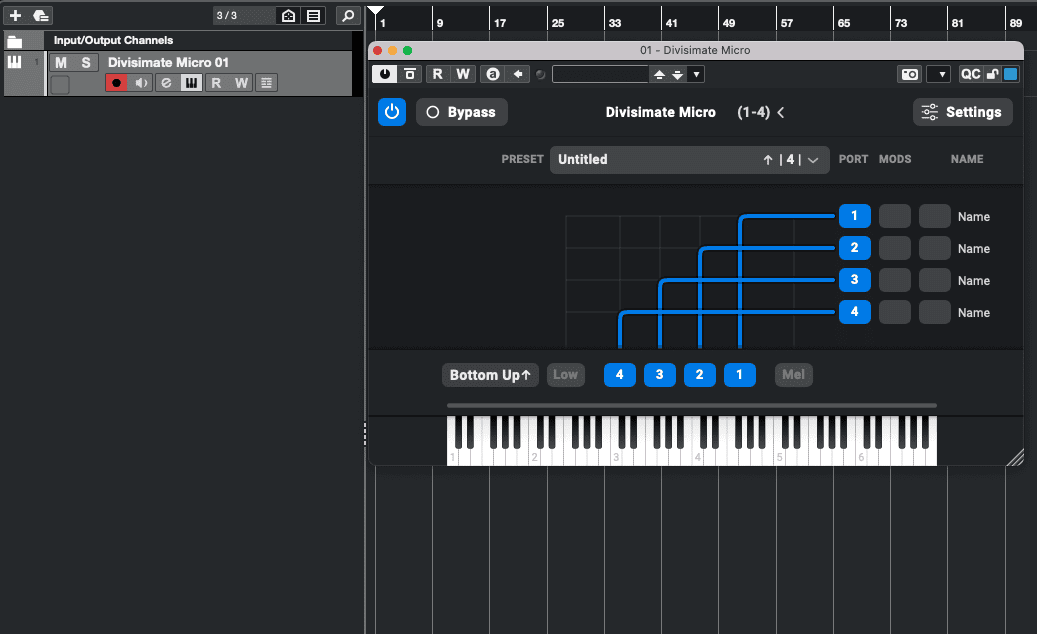Click the A/B setting 'a' icon
This screenshot has width=1037, height=634.
[x=493, y=74]
